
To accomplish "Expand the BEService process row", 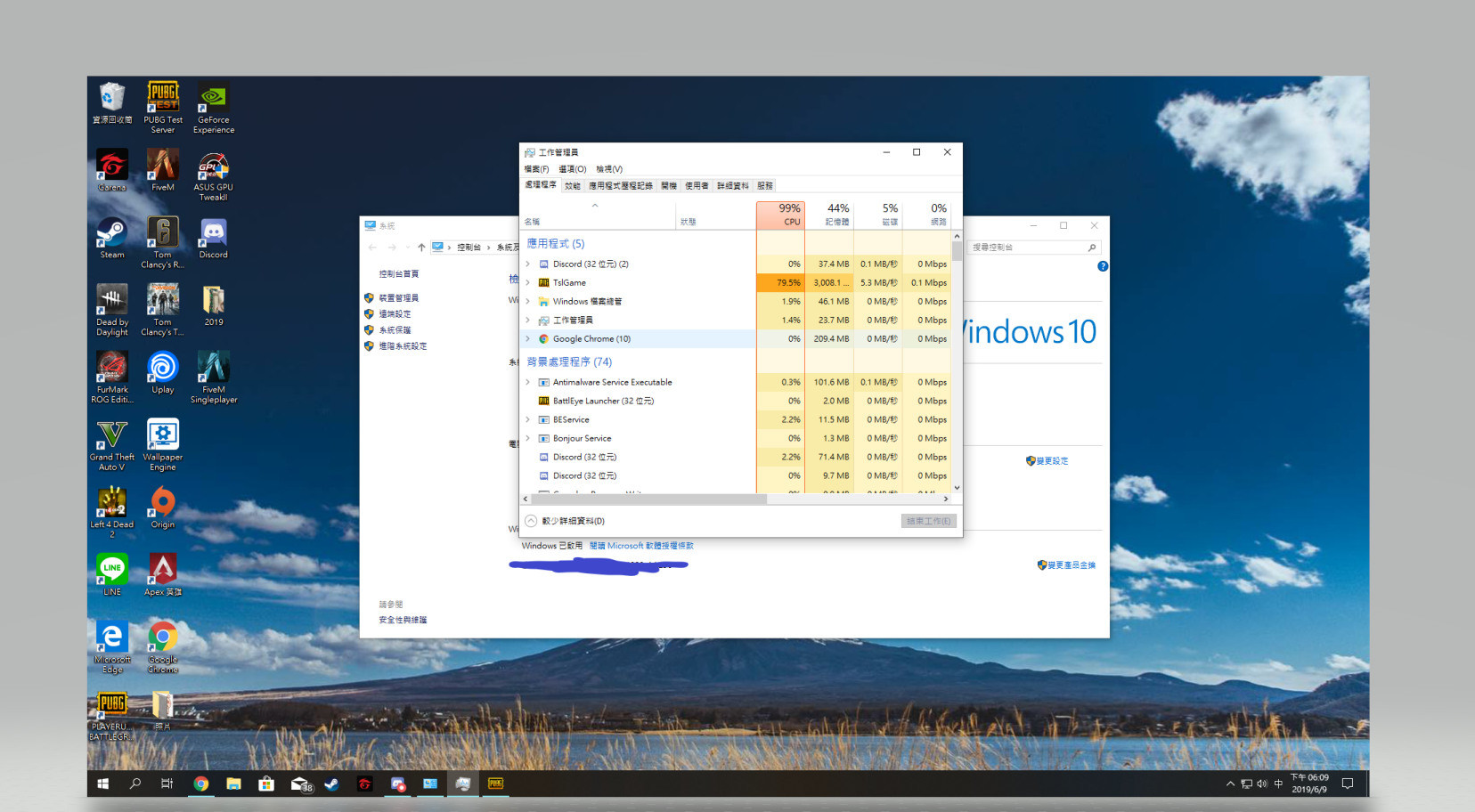I will (x=528, y=420).
